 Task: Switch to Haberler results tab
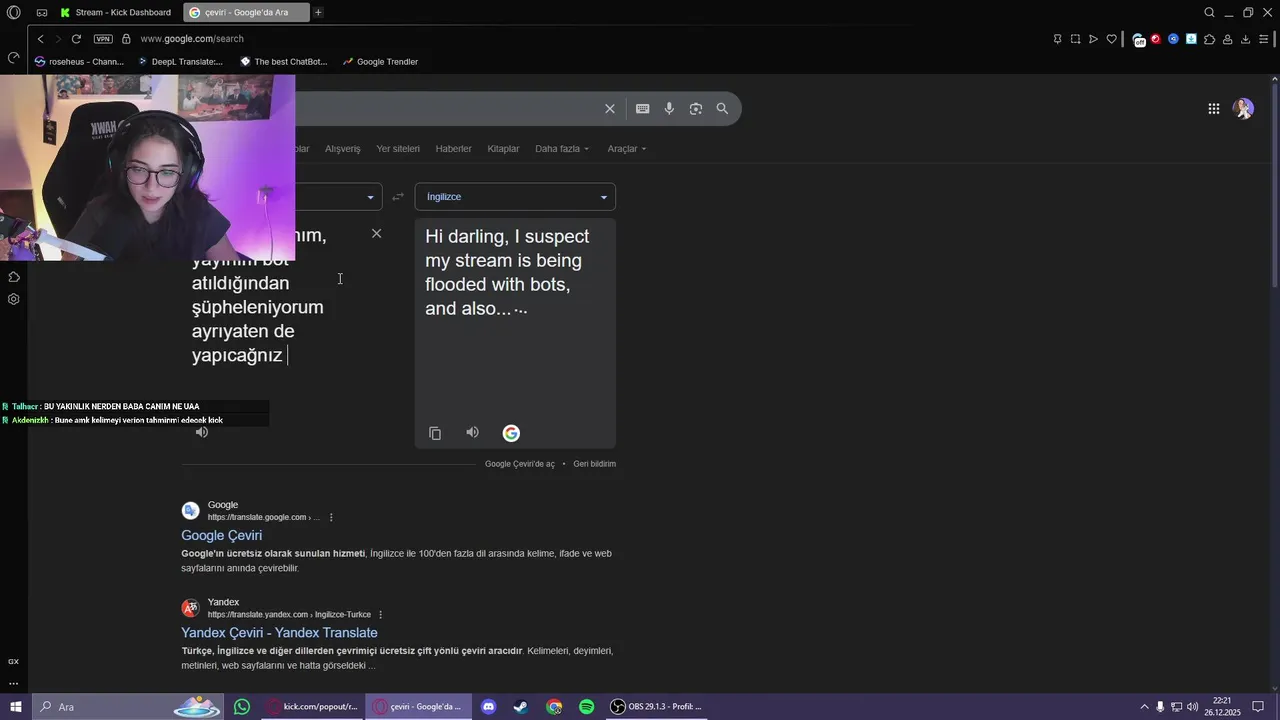[453, 149]
